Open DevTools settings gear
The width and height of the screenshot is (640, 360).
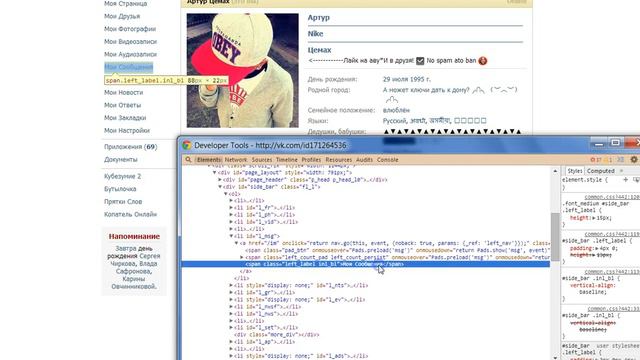634,160
